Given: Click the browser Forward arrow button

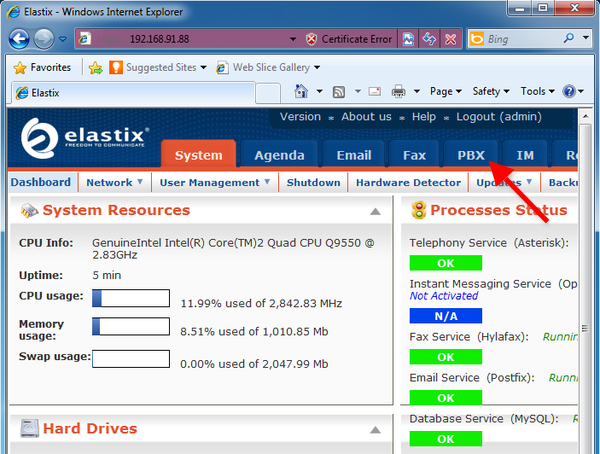Looking at the screenshot, I should (44, 39).
